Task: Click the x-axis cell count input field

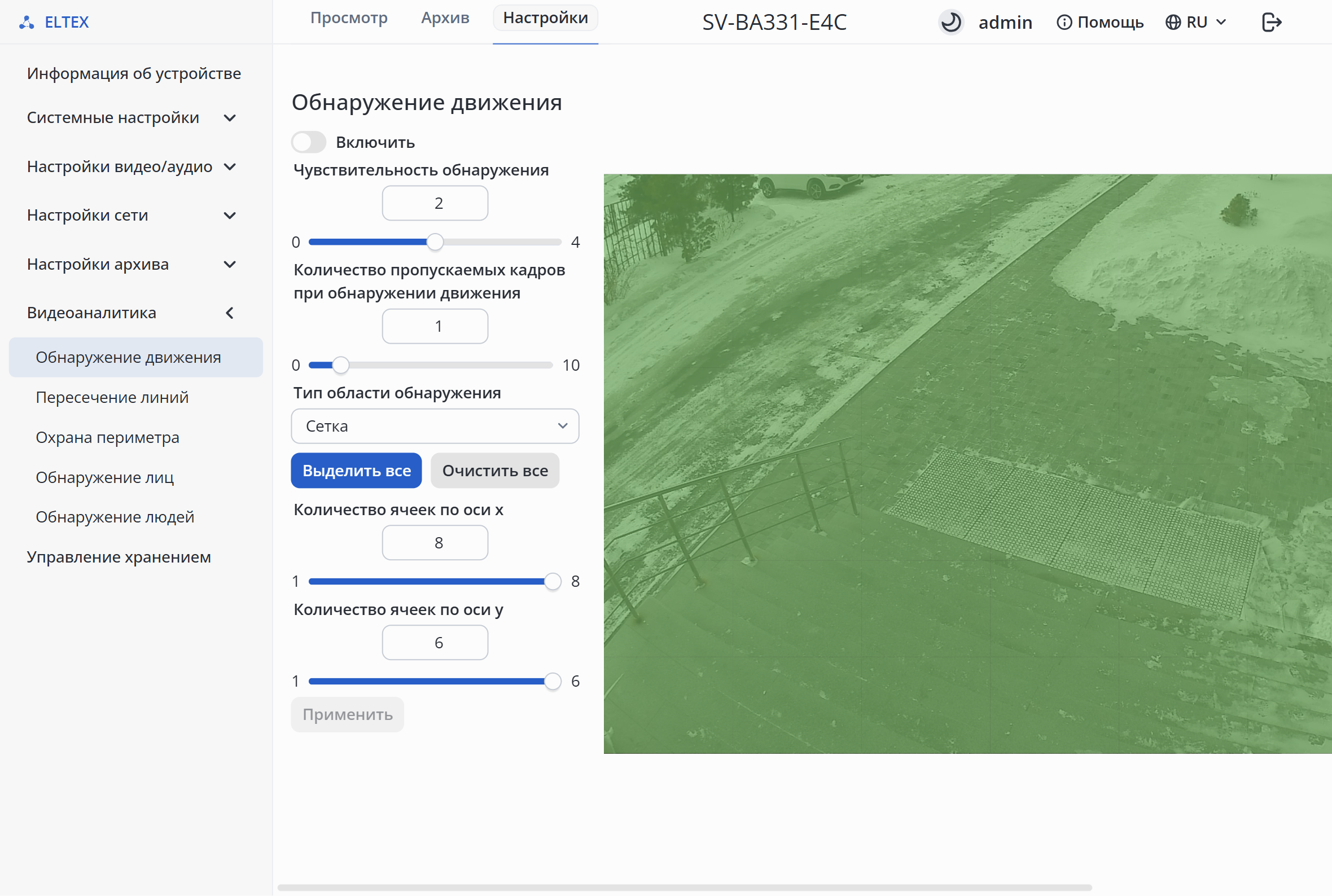Action: click(x=435, y=543)
